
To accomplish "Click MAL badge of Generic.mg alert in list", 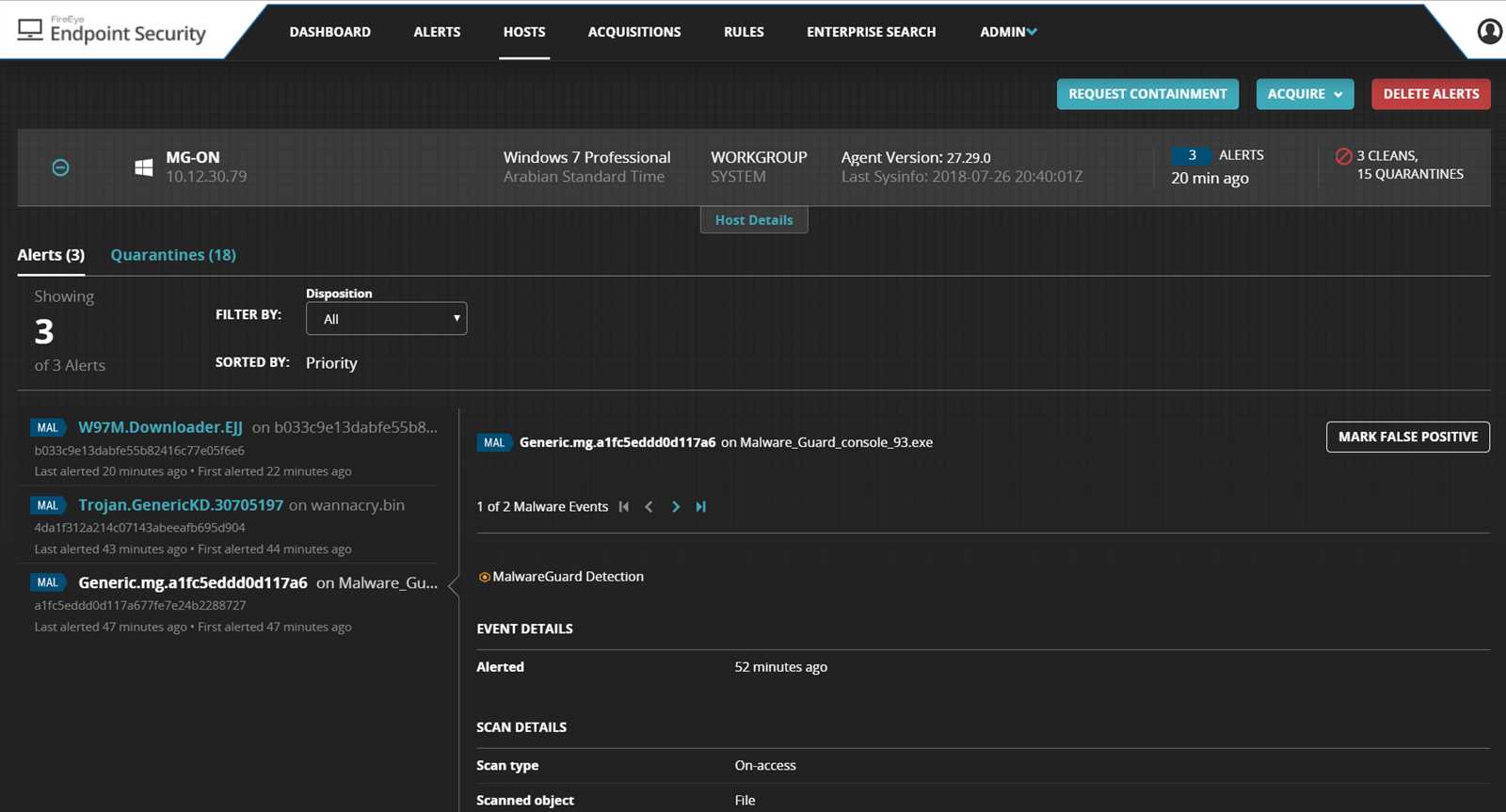I will 48,582.
